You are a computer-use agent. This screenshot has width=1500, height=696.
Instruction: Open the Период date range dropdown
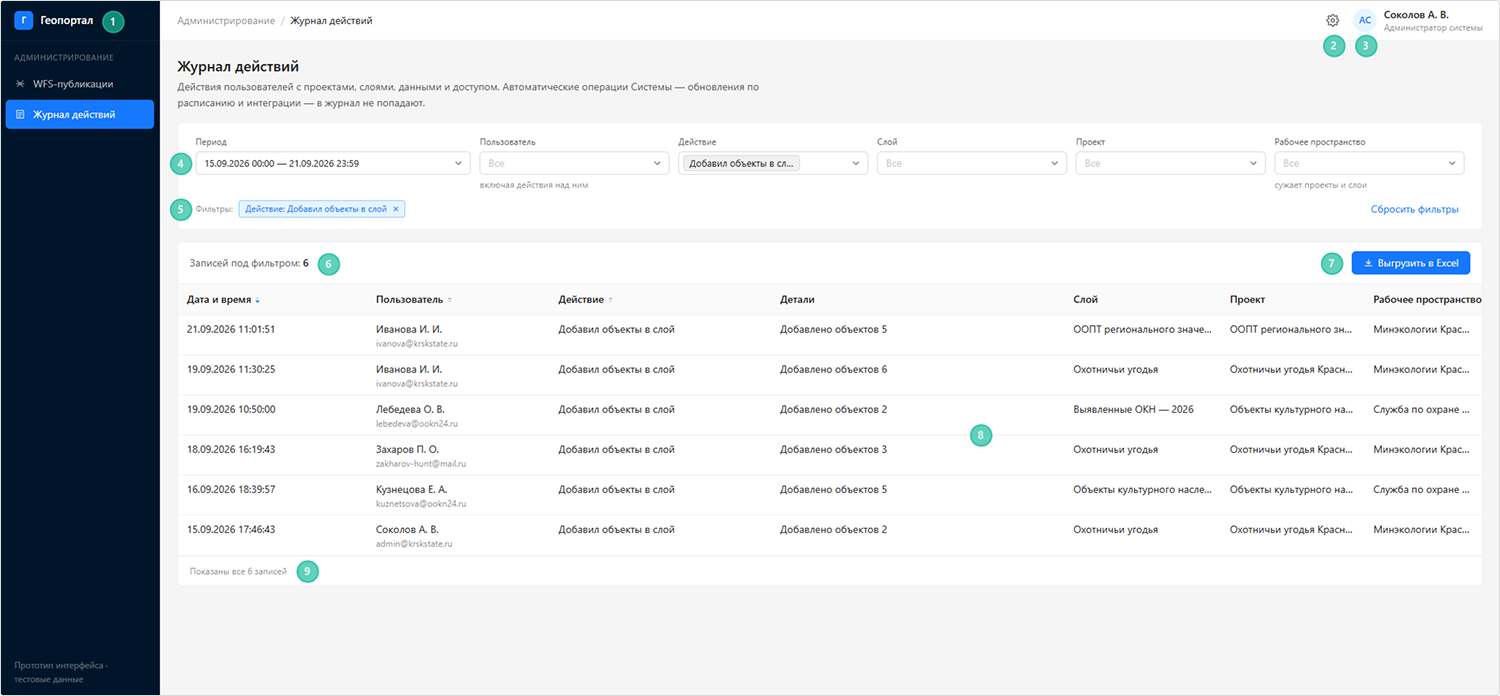coord(333,163)
